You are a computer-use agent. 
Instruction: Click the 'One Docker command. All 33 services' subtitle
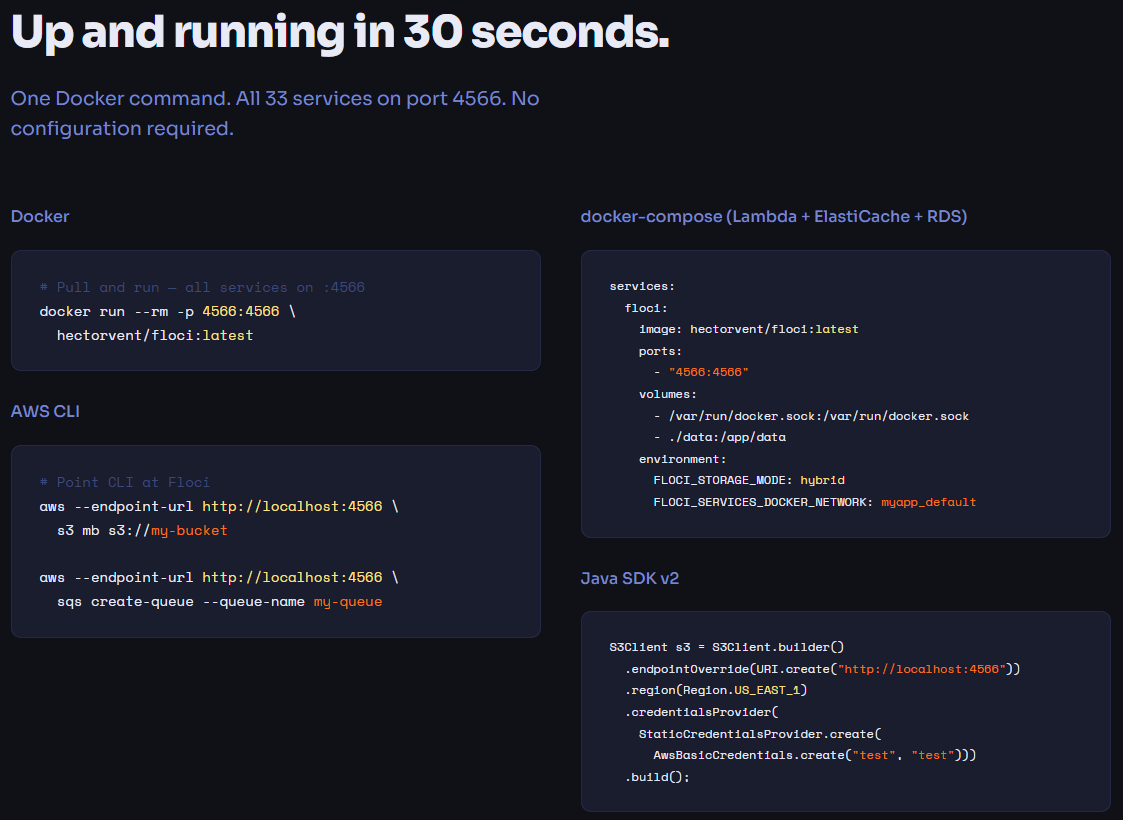point(275,113)
